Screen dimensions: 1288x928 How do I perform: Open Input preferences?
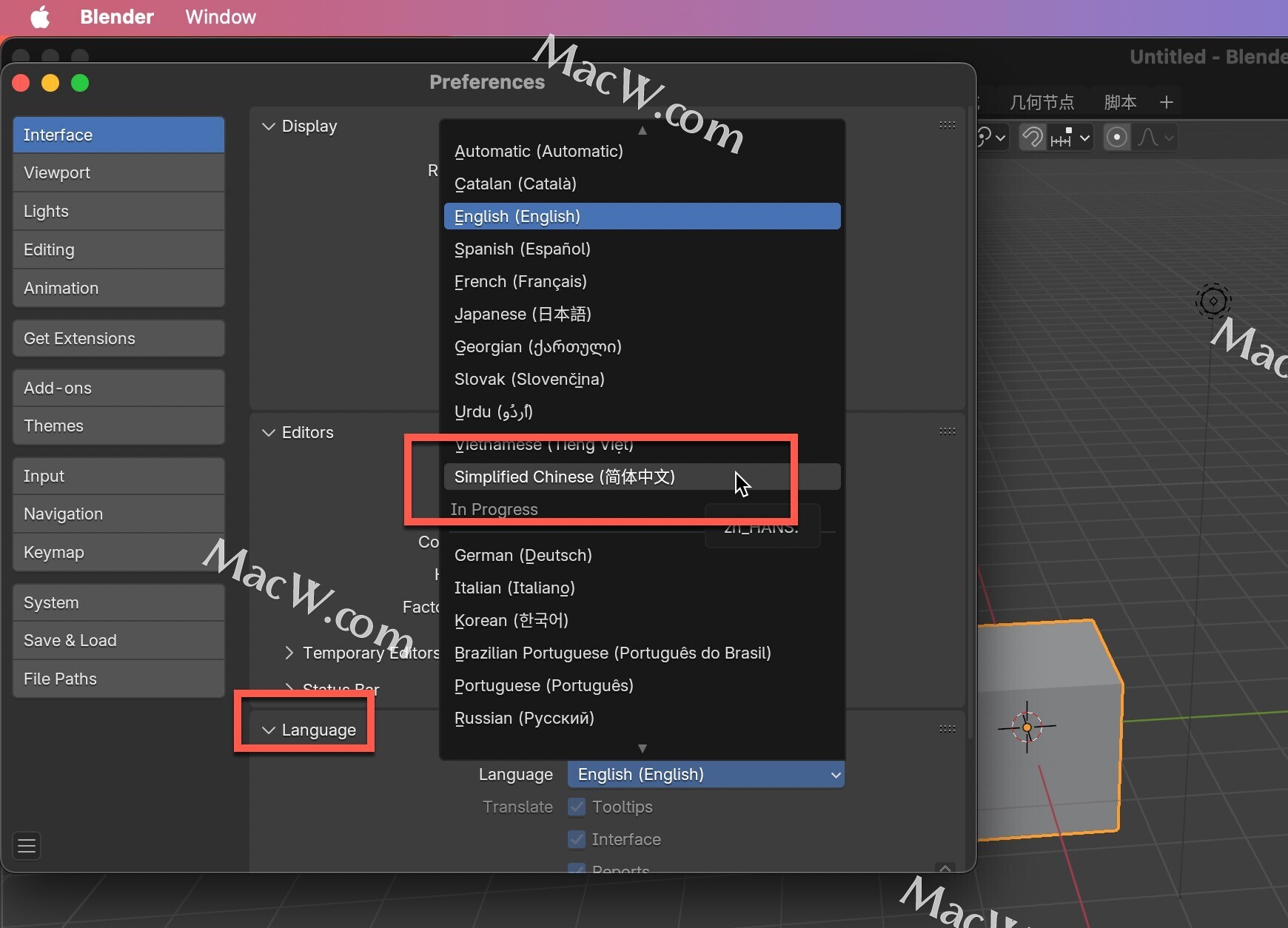(x=118, y=476)
